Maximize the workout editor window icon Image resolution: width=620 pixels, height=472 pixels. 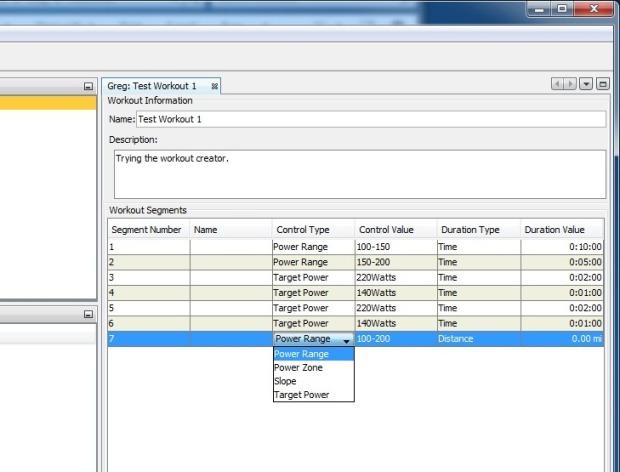[x=602, y=85]
